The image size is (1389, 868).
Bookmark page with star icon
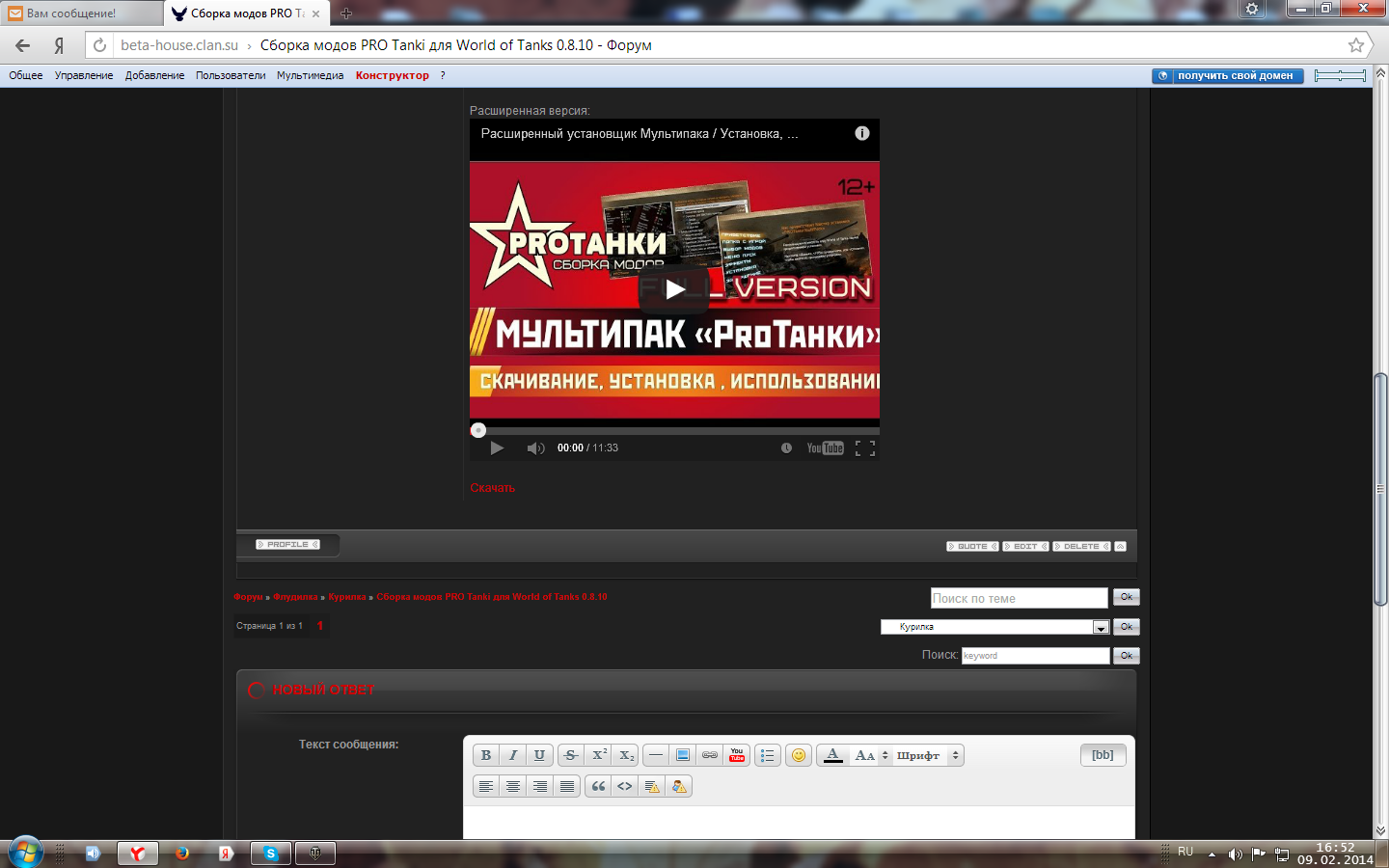[1356, 45]
